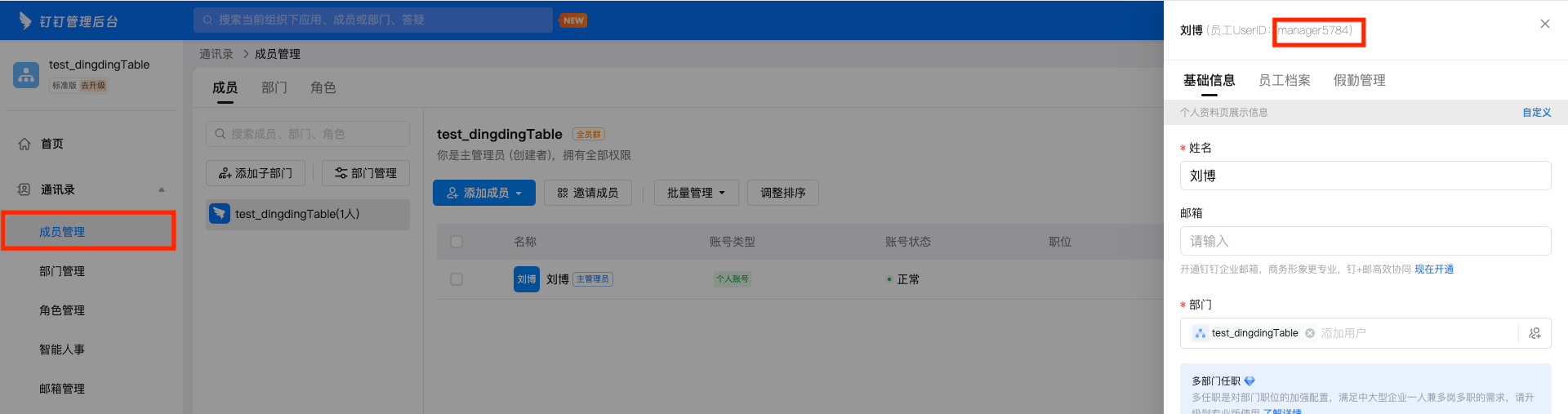
Task: Click the 部门 field 添加用户 placeholder
Action: click(x=1343, y=333)
